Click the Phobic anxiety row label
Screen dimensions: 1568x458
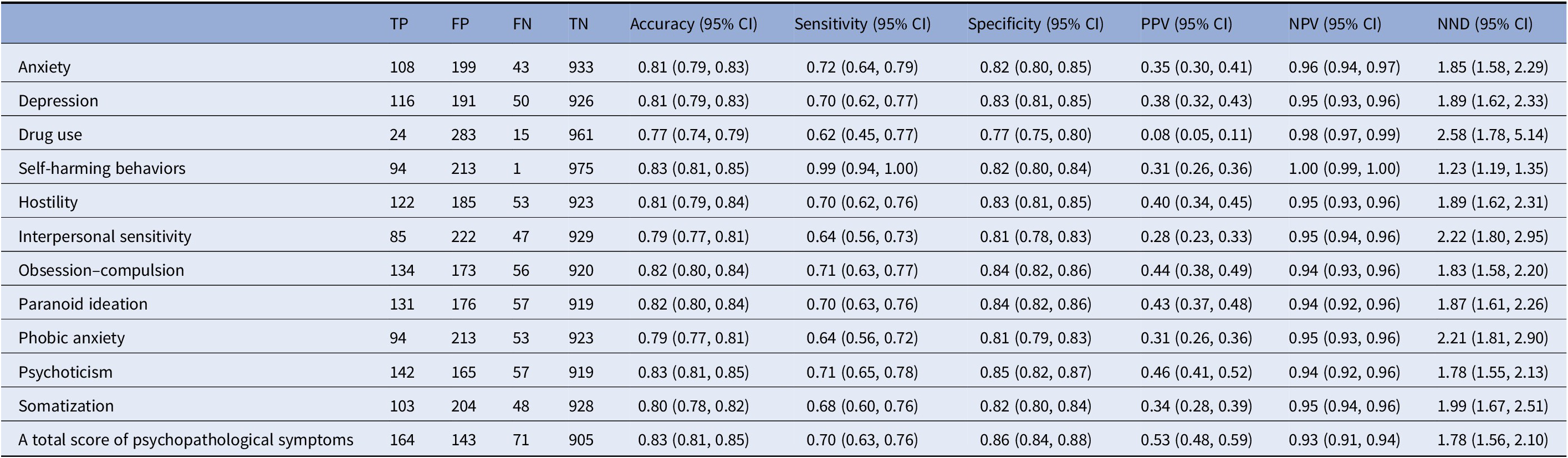[x=71, y=338]
